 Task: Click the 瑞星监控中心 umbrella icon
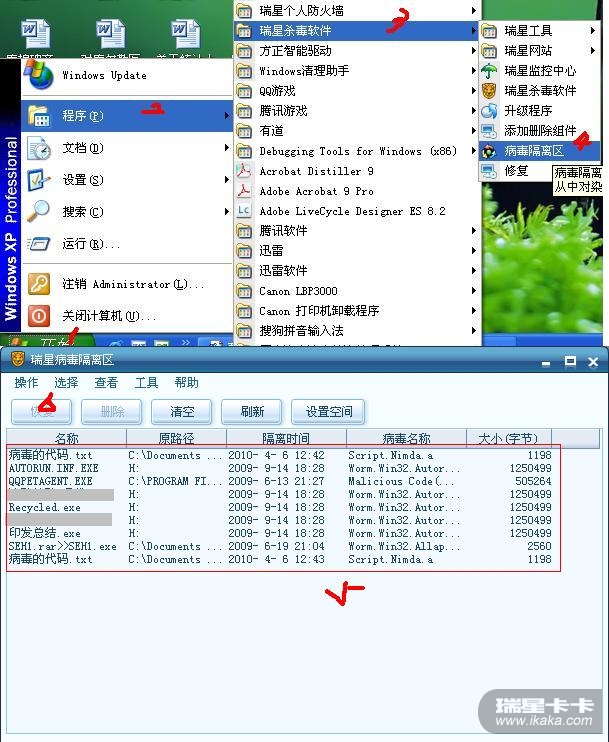pyautogui.click(x=489, y=71)
